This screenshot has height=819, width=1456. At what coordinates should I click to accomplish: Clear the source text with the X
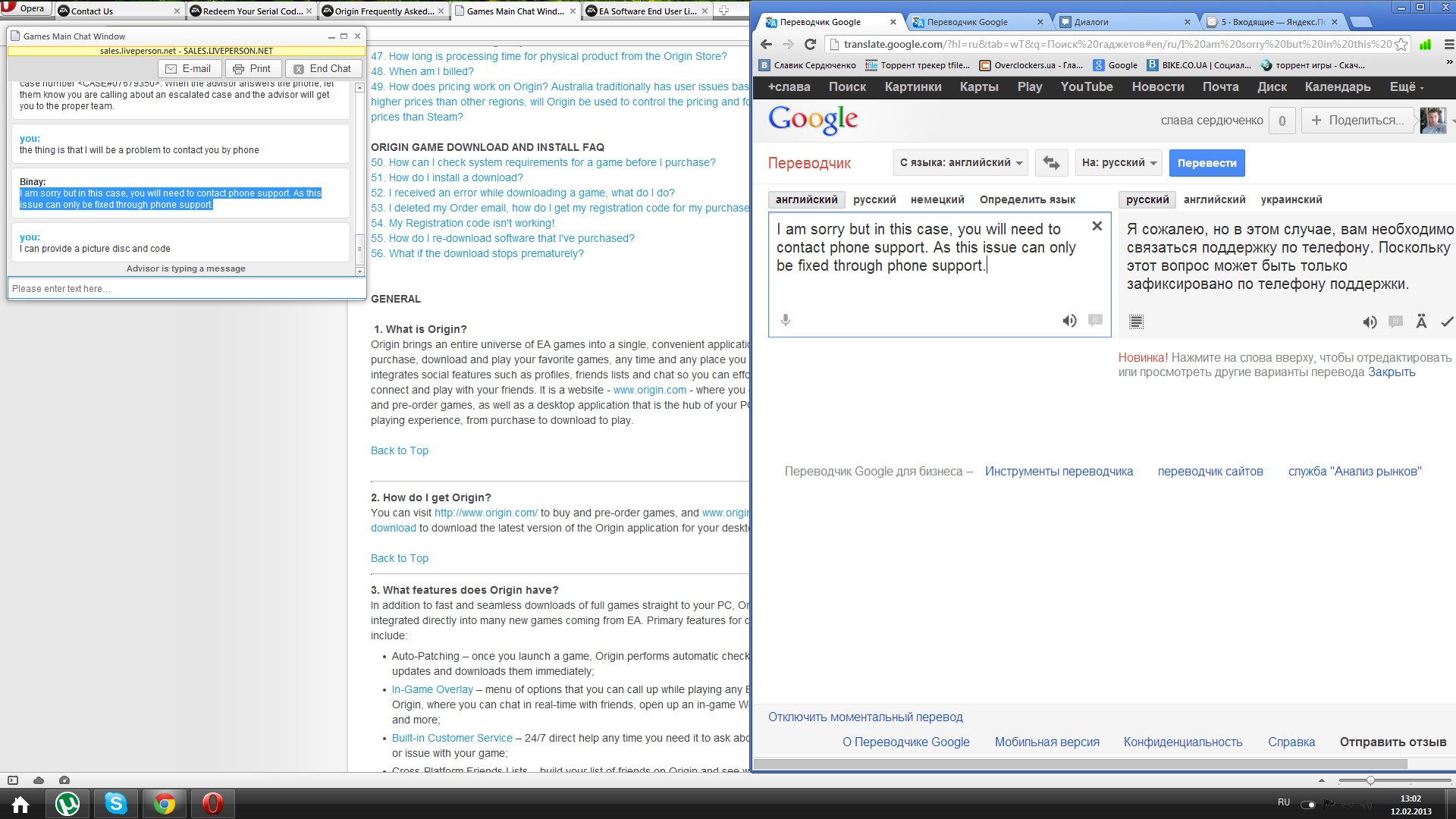tap(1097, 226)
